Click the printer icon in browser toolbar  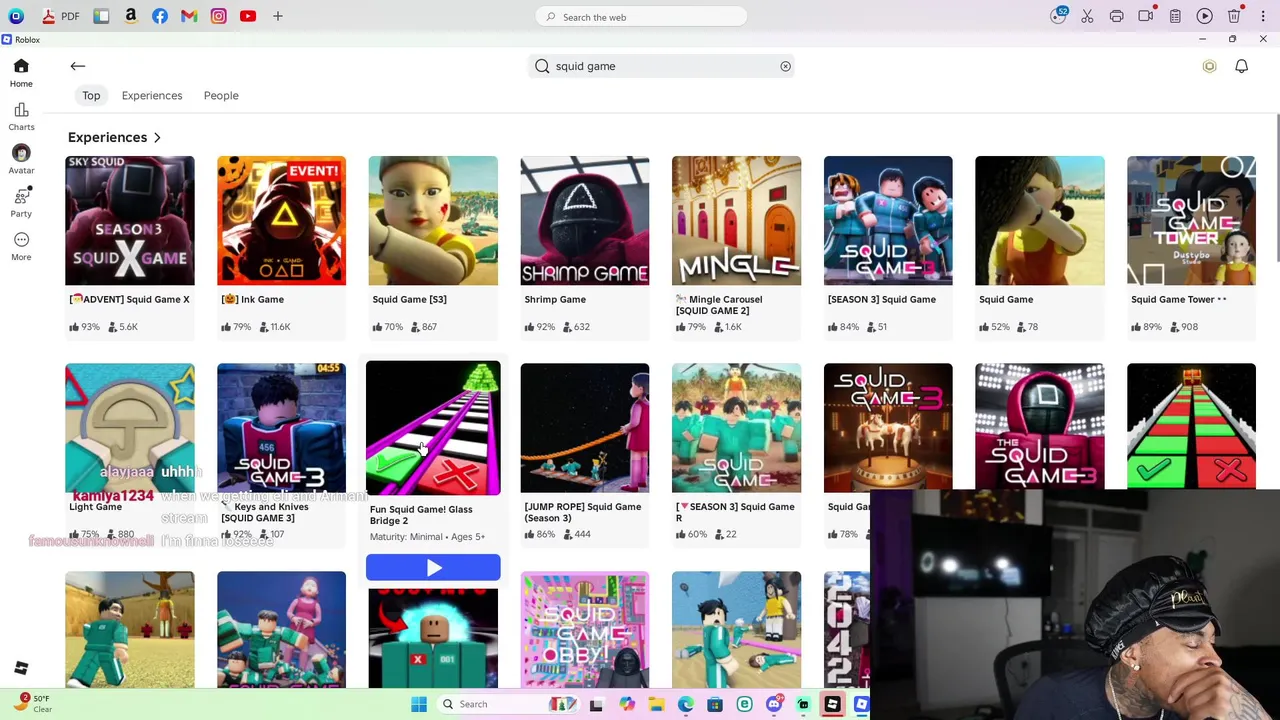click(x=1116, y=16)
